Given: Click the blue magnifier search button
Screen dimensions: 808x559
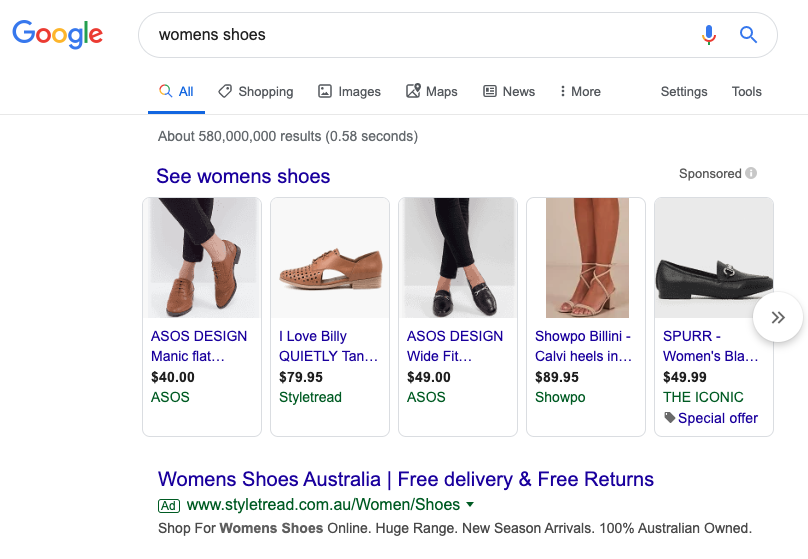Looking at the screenshot, I should pos(748,35).
